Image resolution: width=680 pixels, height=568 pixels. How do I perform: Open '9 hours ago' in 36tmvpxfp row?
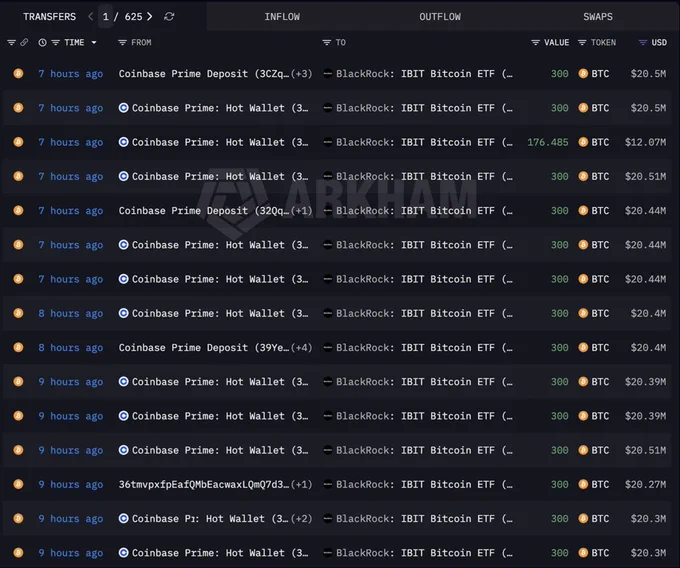[x=71, y=484]
